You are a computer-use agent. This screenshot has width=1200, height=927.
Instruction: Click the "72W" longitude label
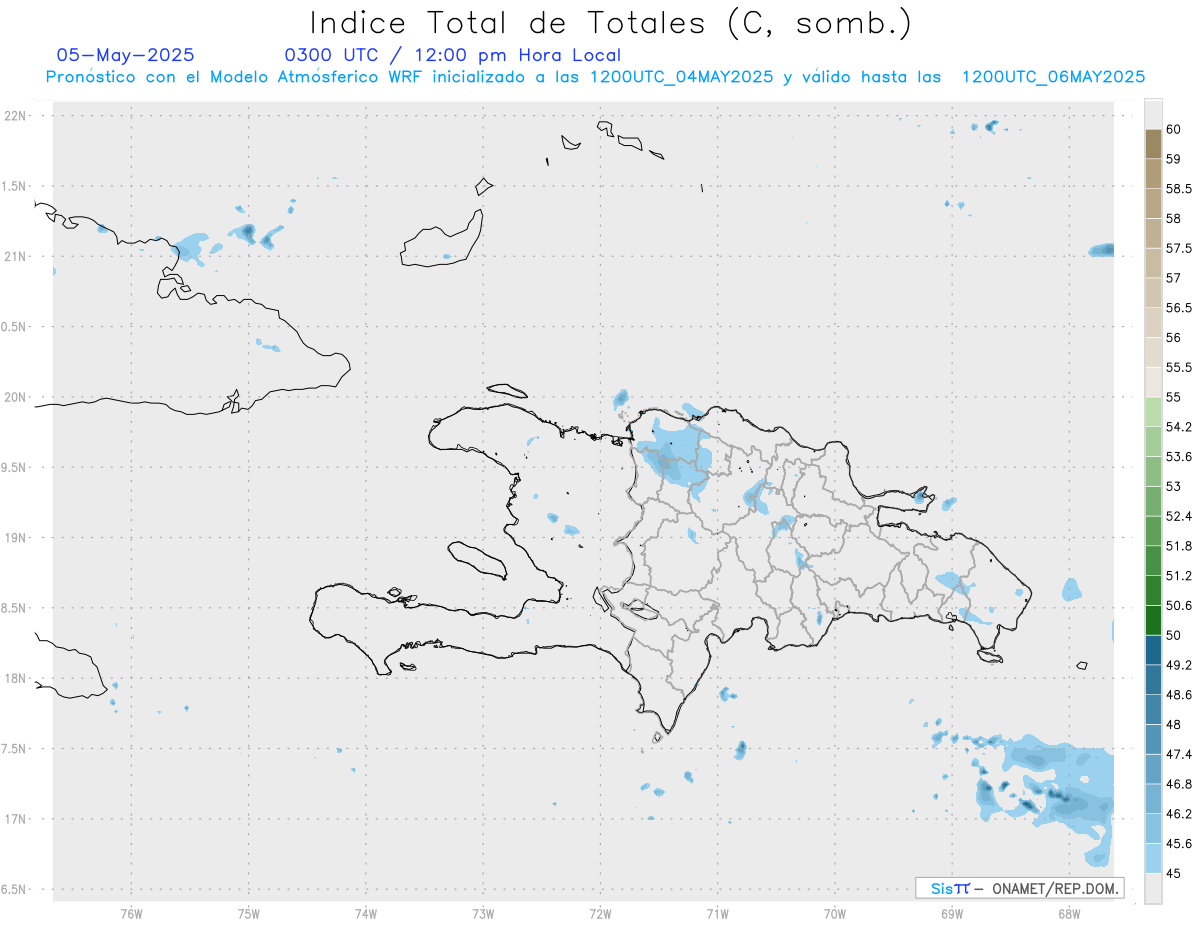tap(600, 913)
